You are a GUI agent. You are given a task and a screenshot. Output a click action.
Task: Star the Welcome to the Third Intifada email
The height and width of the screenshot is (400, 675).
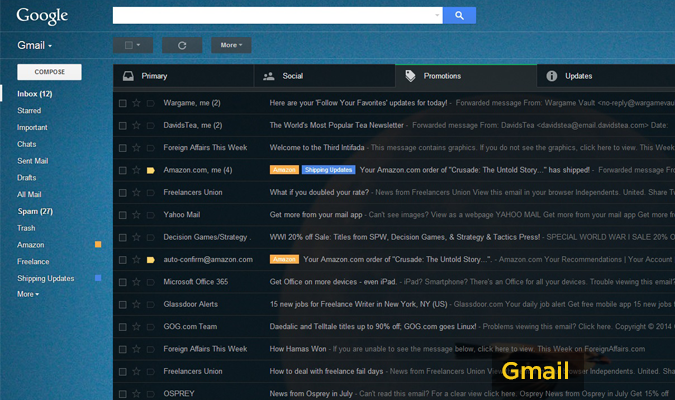pyautogui.click(x=136, y=148)
